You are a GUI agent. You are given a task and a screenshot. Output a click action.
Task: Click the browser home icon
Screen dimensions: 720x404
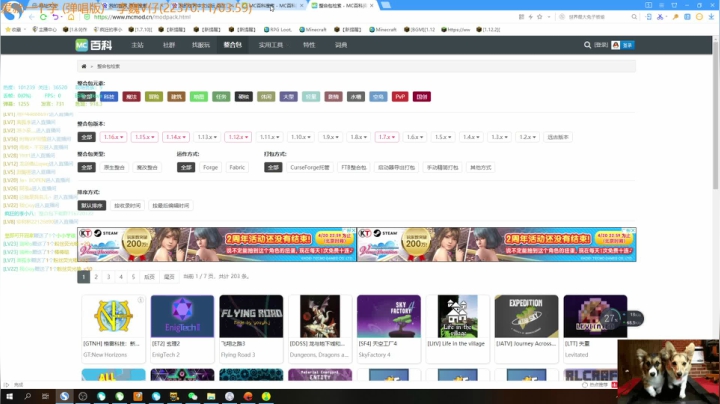point(71,17)
